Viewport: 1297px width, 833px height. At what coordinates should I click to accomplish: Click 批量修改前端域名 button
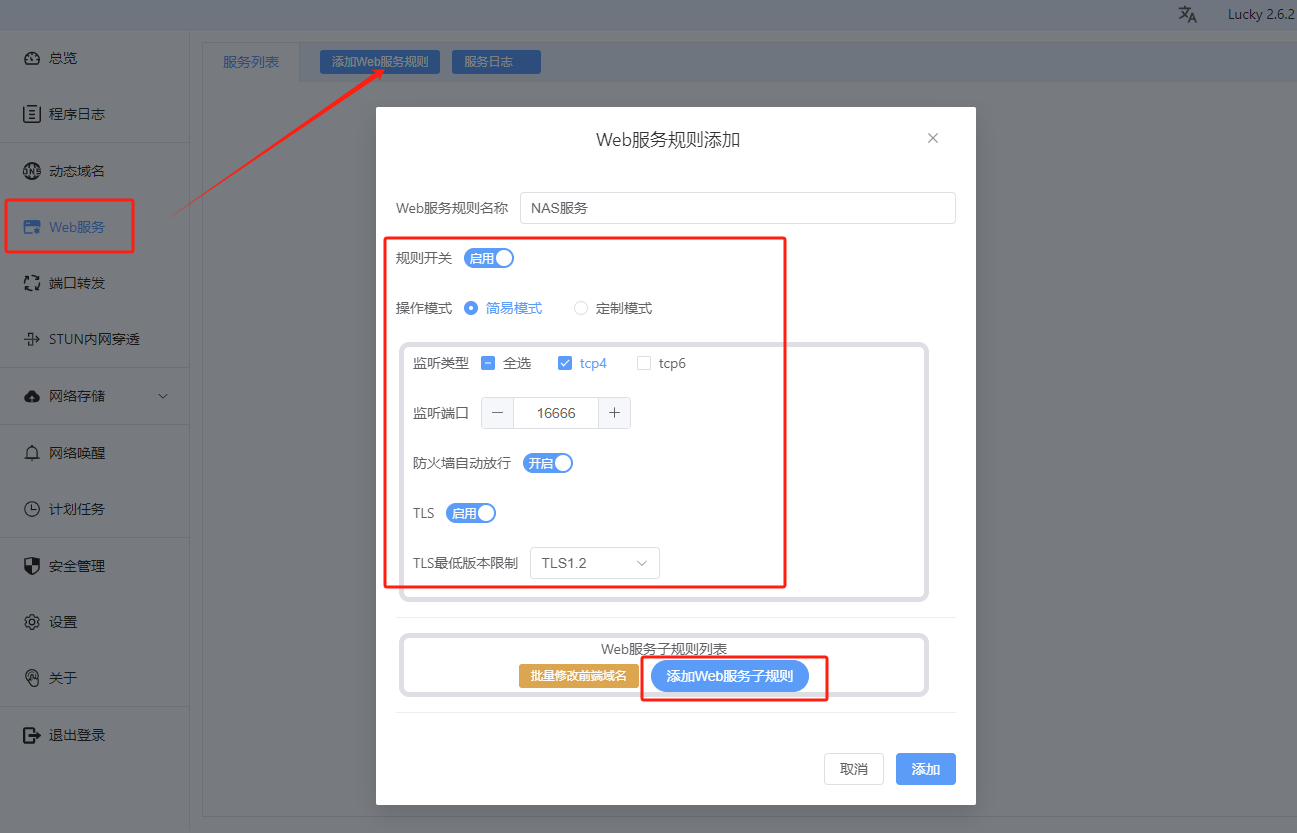(x=579, y=676)
